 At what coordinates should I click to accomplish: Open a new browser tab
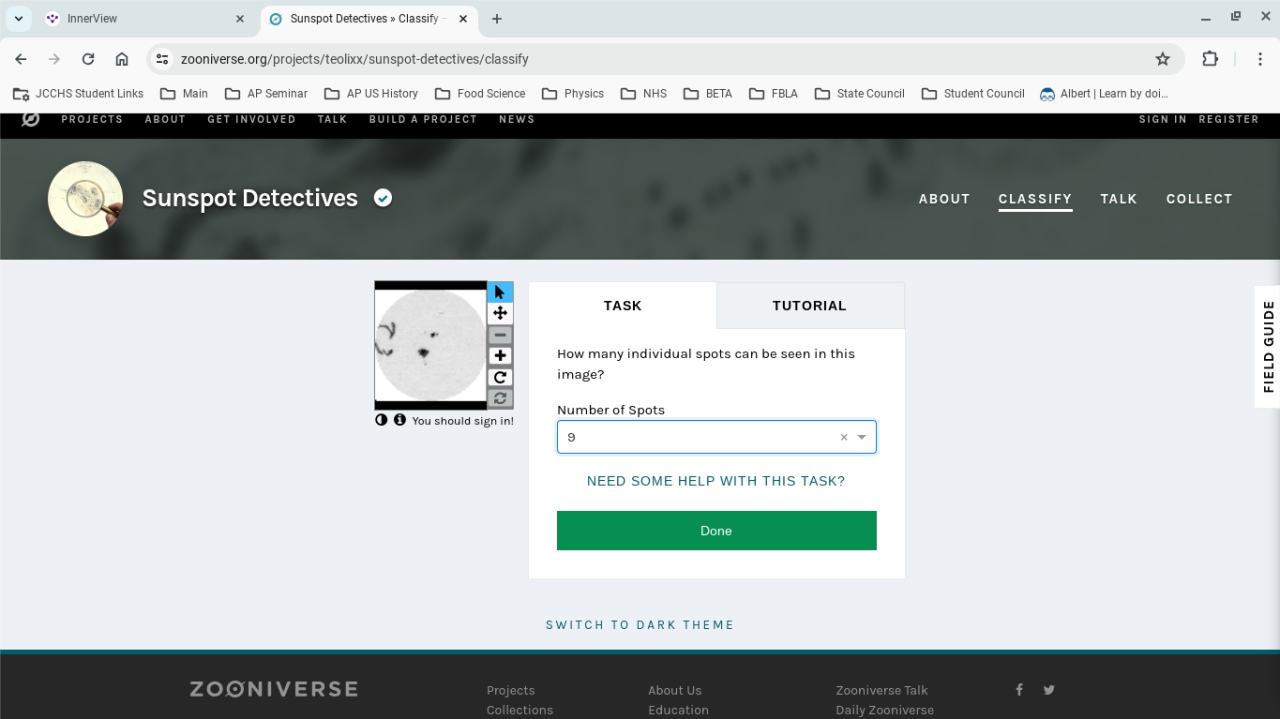(497, 19)
